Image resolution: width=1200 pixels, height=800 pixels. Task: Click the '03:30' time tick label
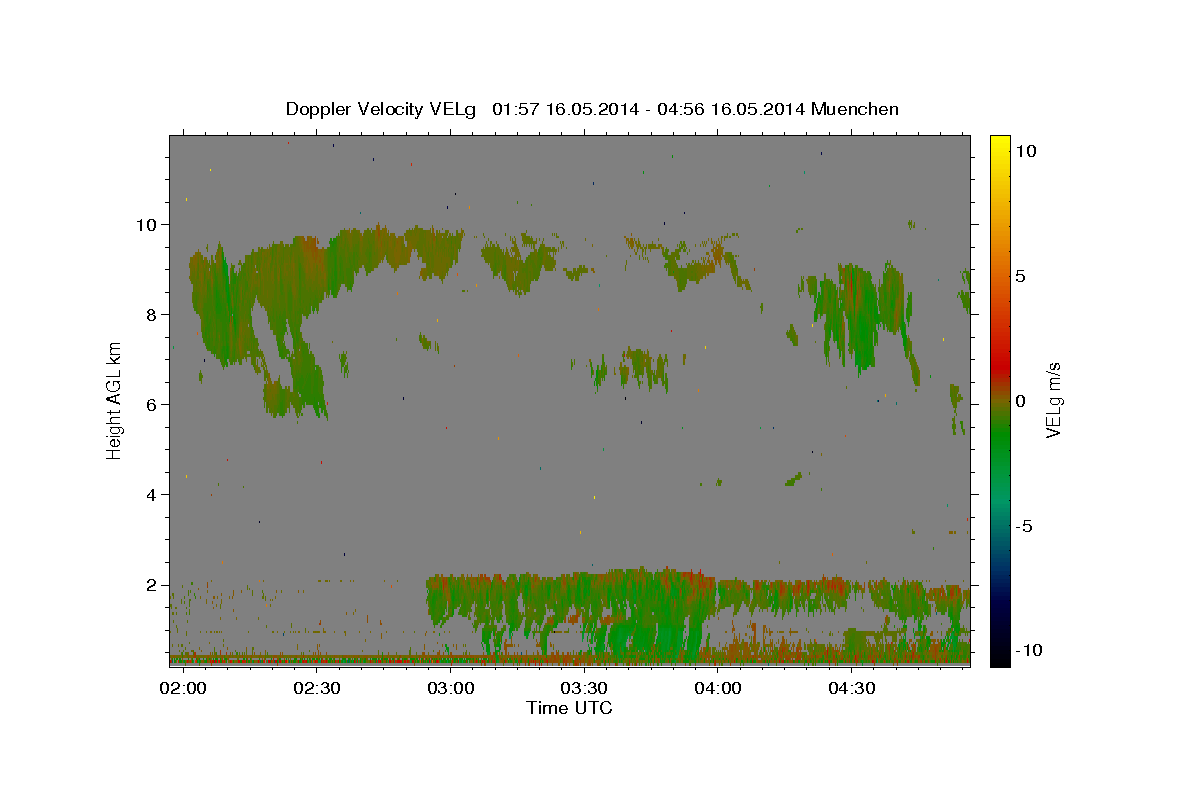coord(584,688)
